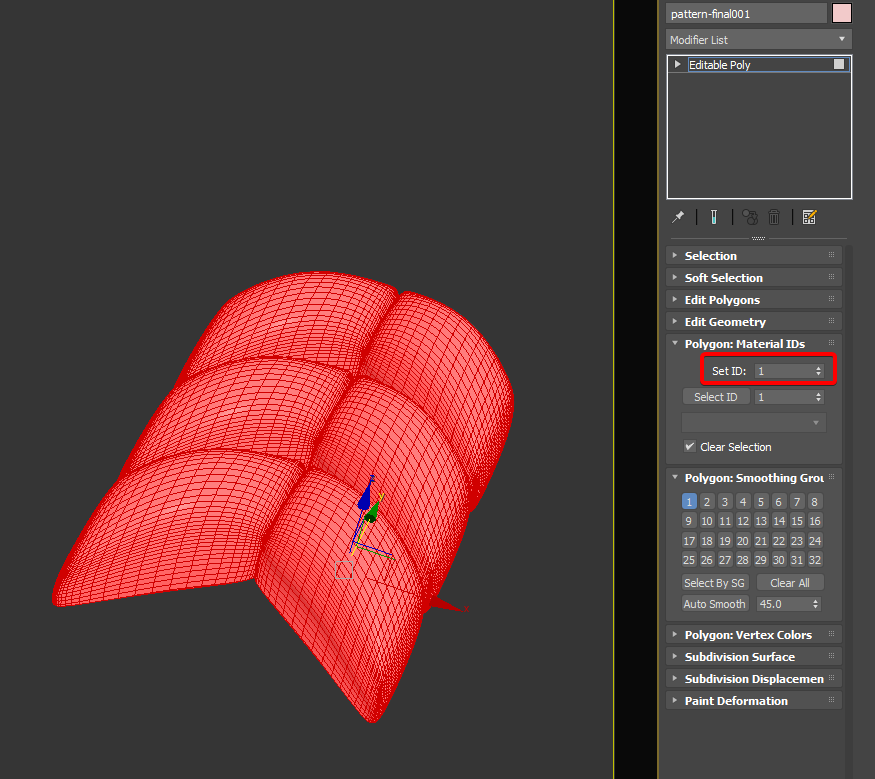The image size is (875, 779).
Task: Click the Selection rollout grip handle
Action: click(831, 256)
